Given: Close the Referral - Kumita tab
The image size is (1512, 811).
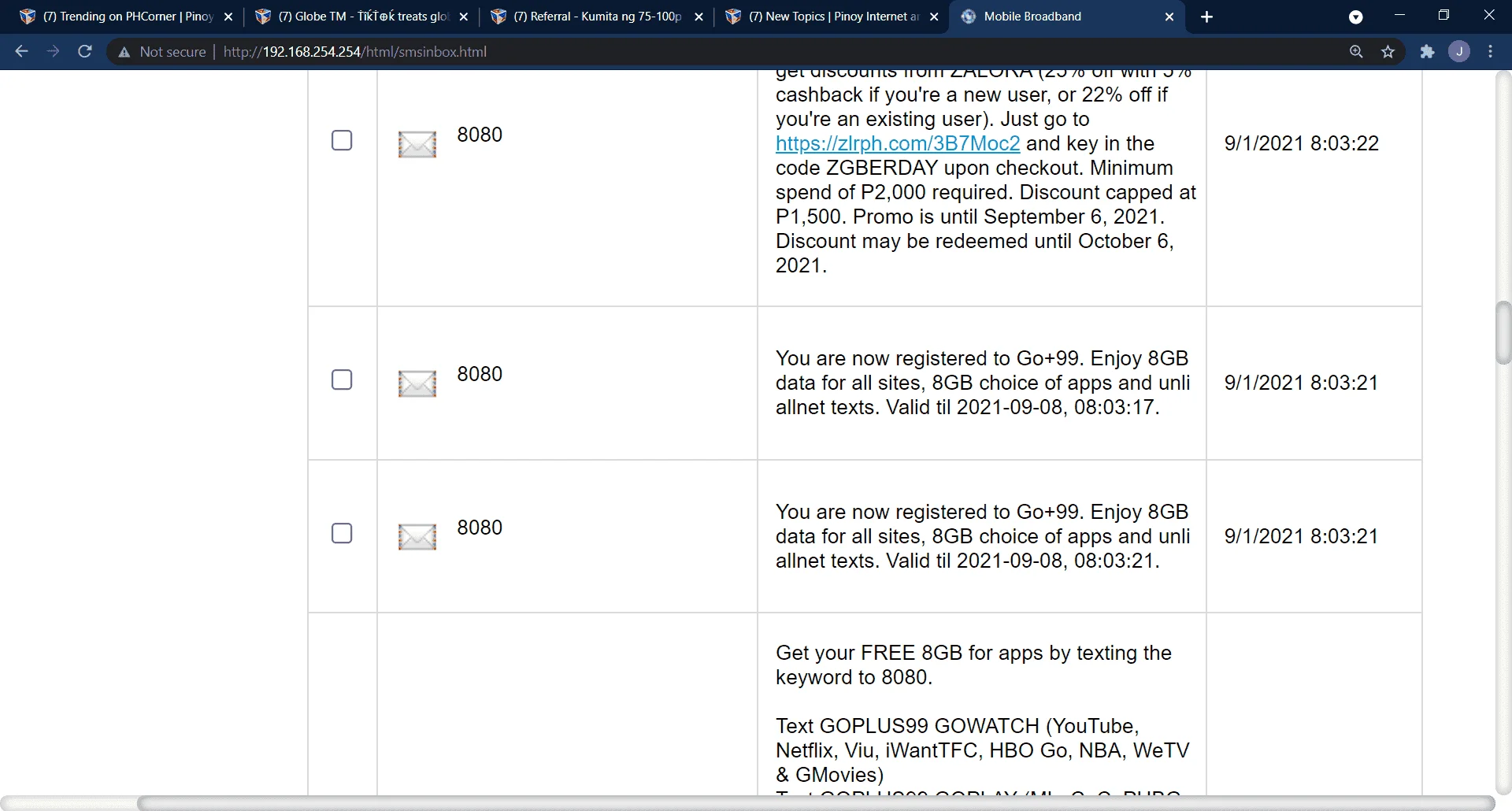Looking at the screenshot, I should coord(699,17).
